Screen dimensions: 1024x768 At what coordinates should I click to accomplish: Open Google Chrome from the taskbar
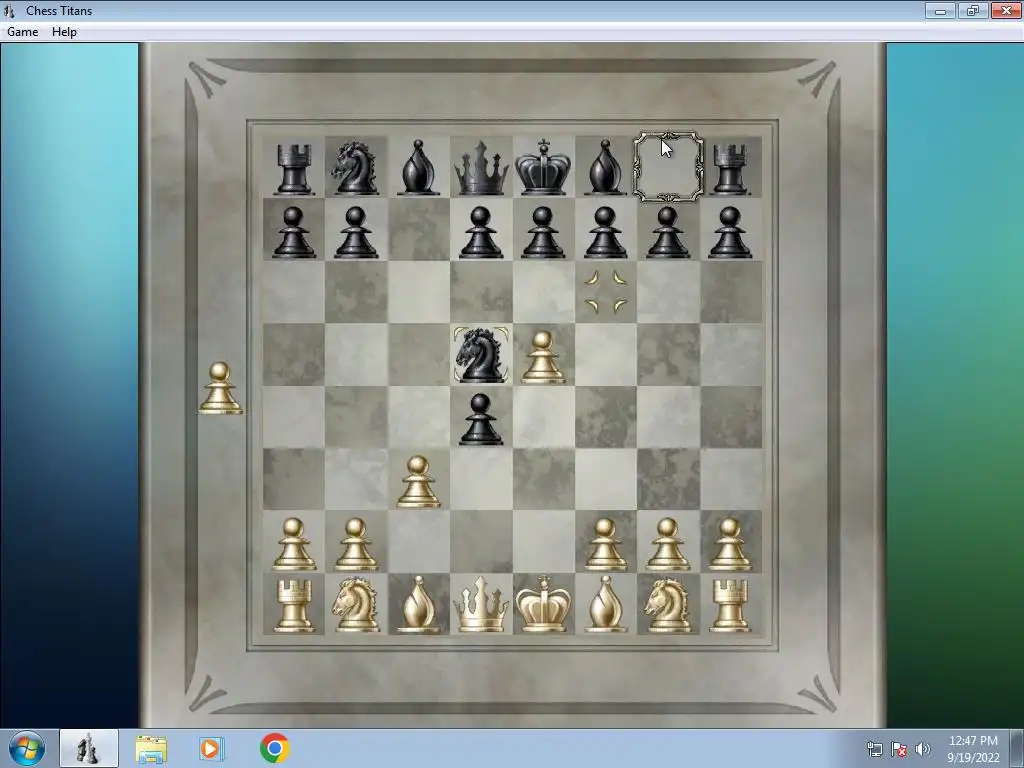click(274, 748)
